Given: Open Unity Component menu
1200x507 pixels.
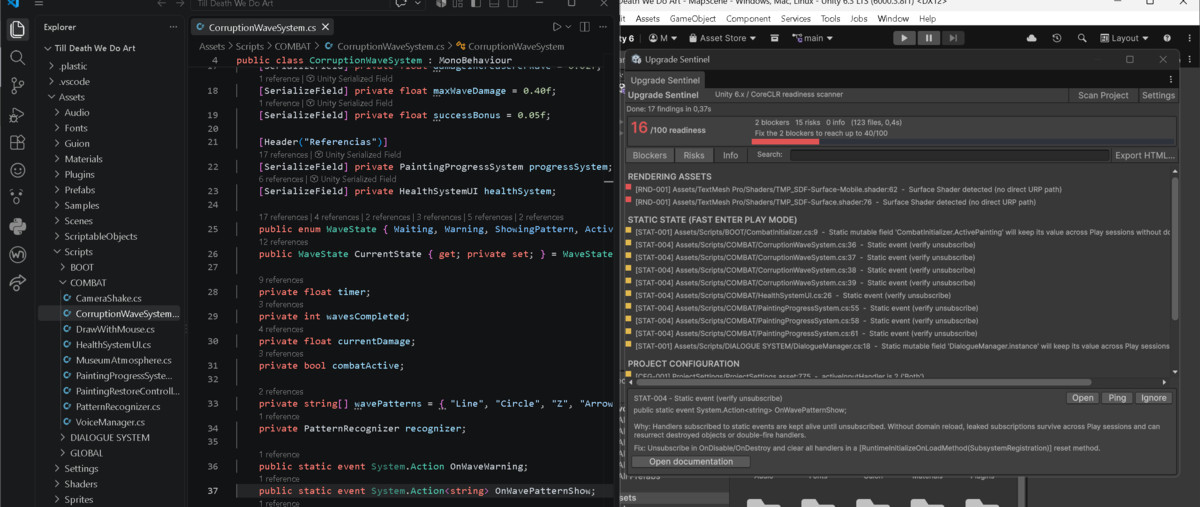Looking at the screenshot, I should pyautogui.click(x=748, y=19).
